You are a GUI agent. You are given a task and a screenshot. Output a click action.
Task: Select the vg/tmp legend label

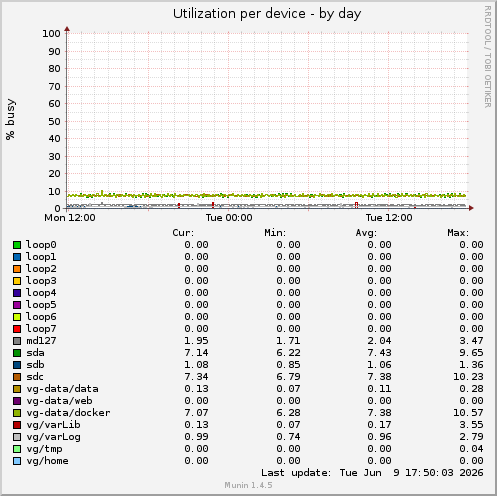coord(44,449)
